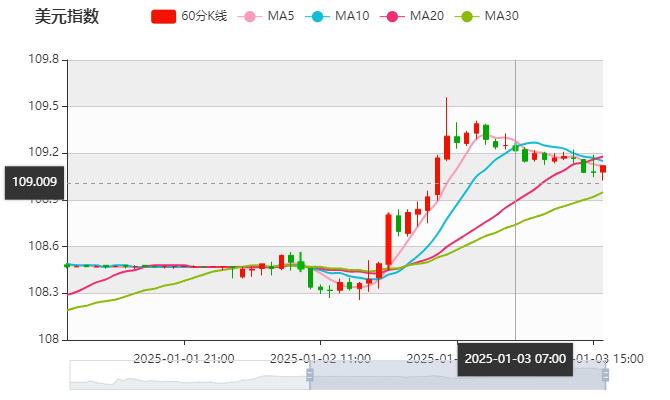This screenshot has width=670, height=400.
Task: Click the last red candle at the right edge
Action: (602, 169)
